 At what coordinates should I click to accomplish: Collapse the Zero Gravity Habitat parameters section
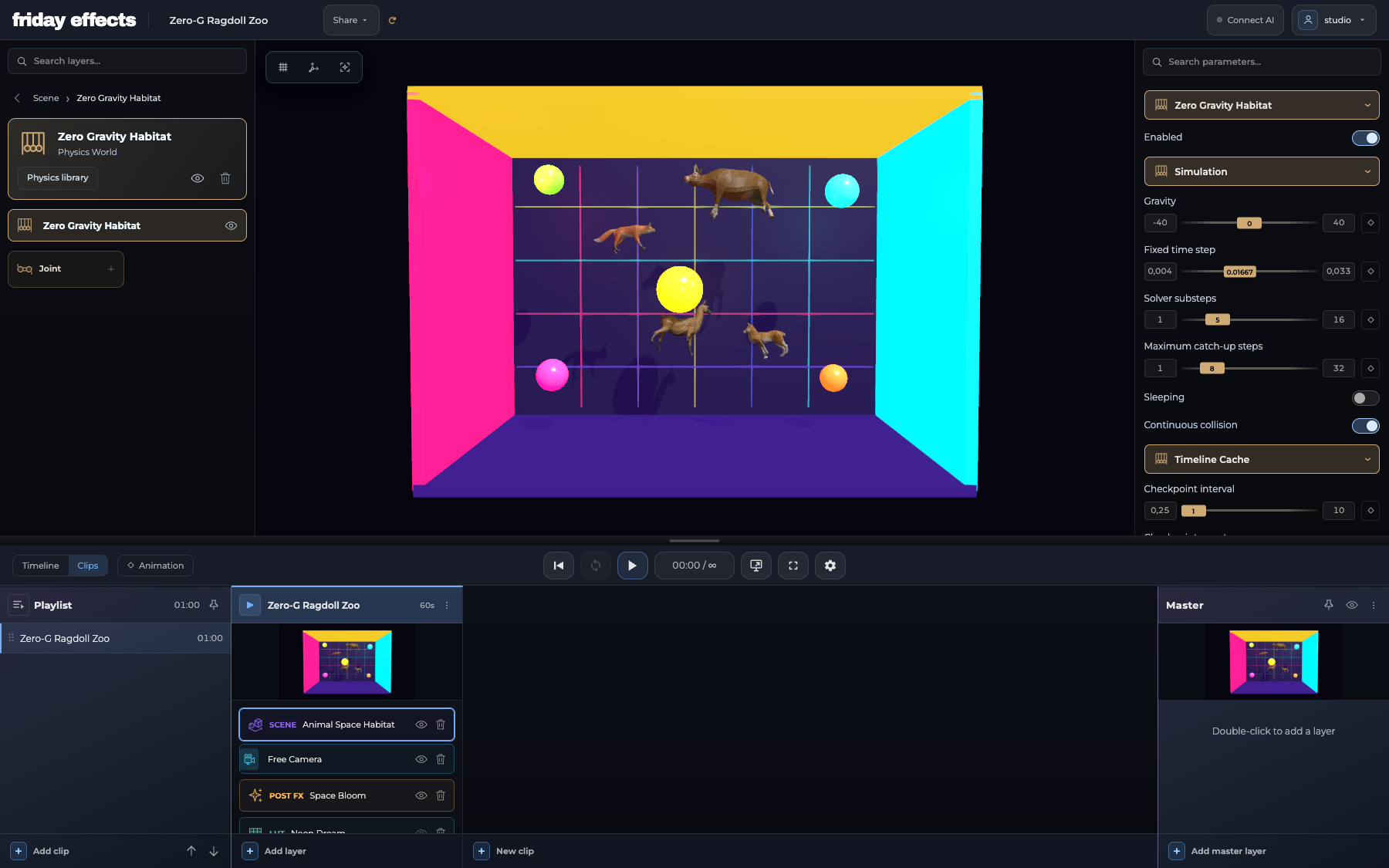pyautogui.click(x=1262, y=105)
